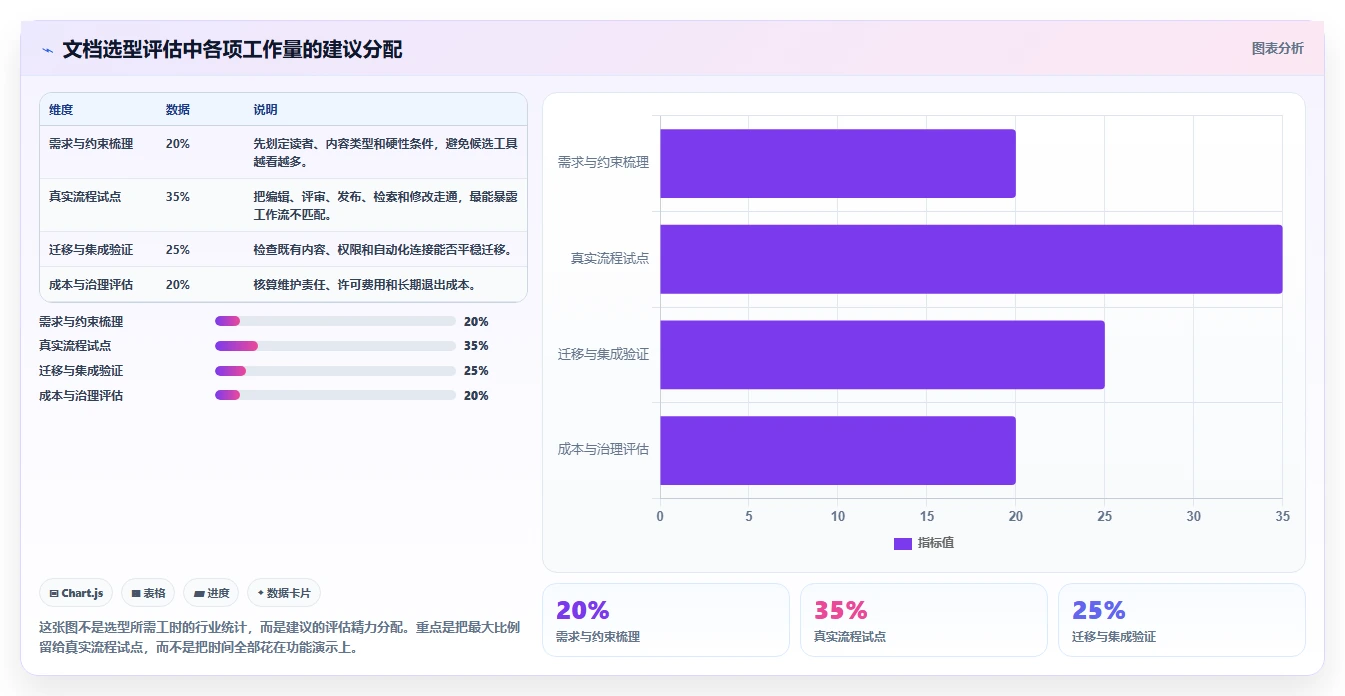Screen dimensions: 1345x696
Task: Click the 真实流程试点 progress bar
Action: tap(335, 346)
